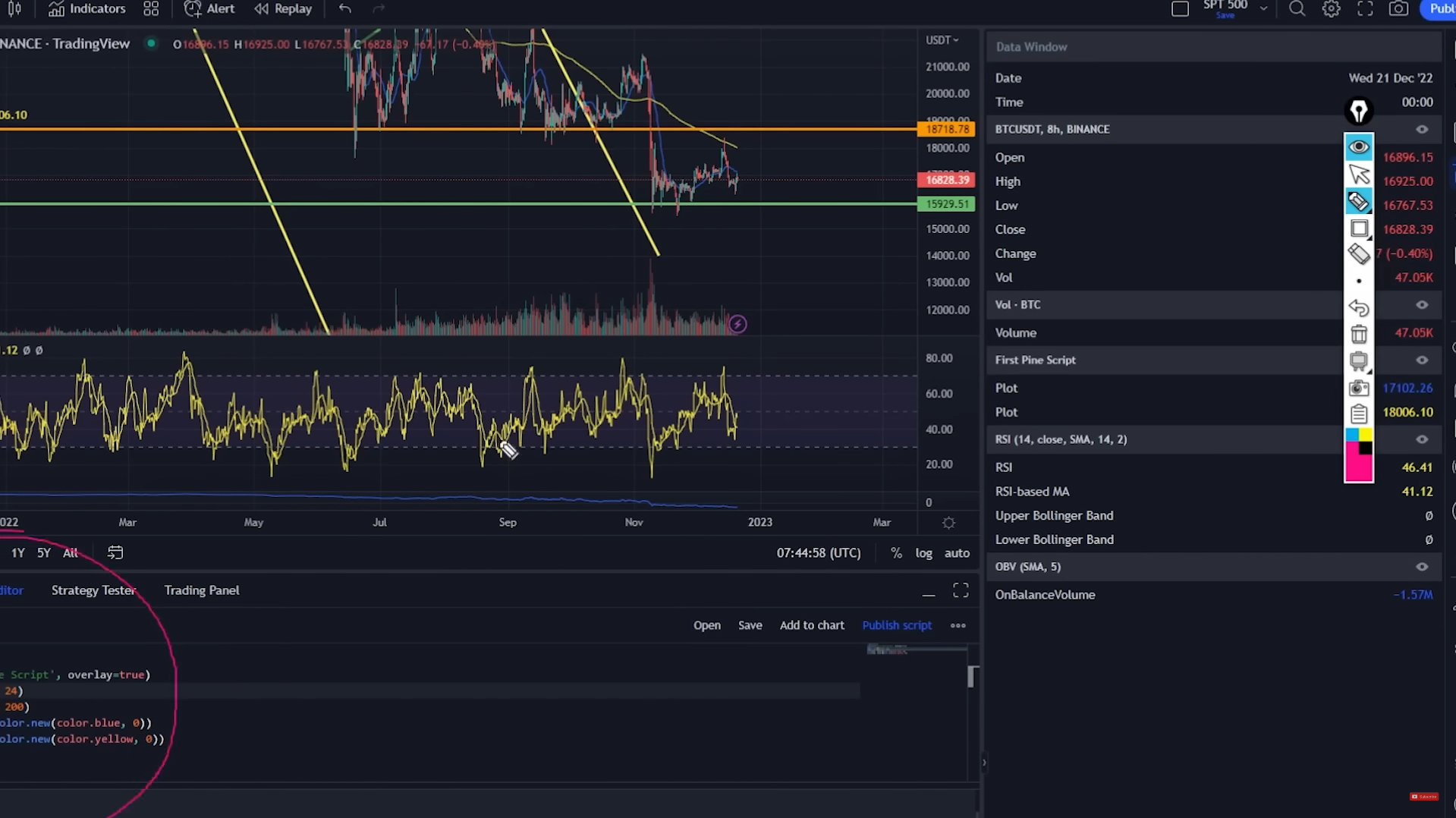Expand the SPT 500 layout dropdown
The height and width of the screenshot is (818, 1456).
point(1263,9)
